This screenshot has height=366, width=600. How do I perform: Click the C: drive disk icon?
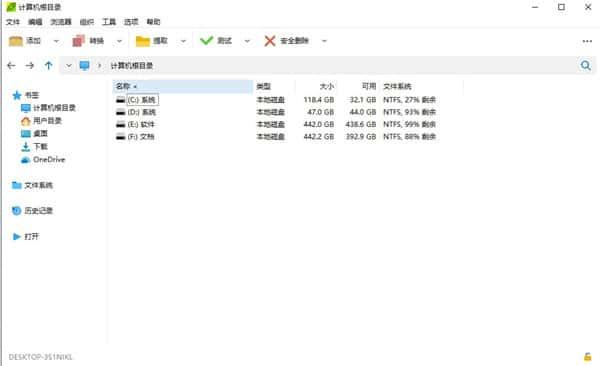(x=121, y=100)
